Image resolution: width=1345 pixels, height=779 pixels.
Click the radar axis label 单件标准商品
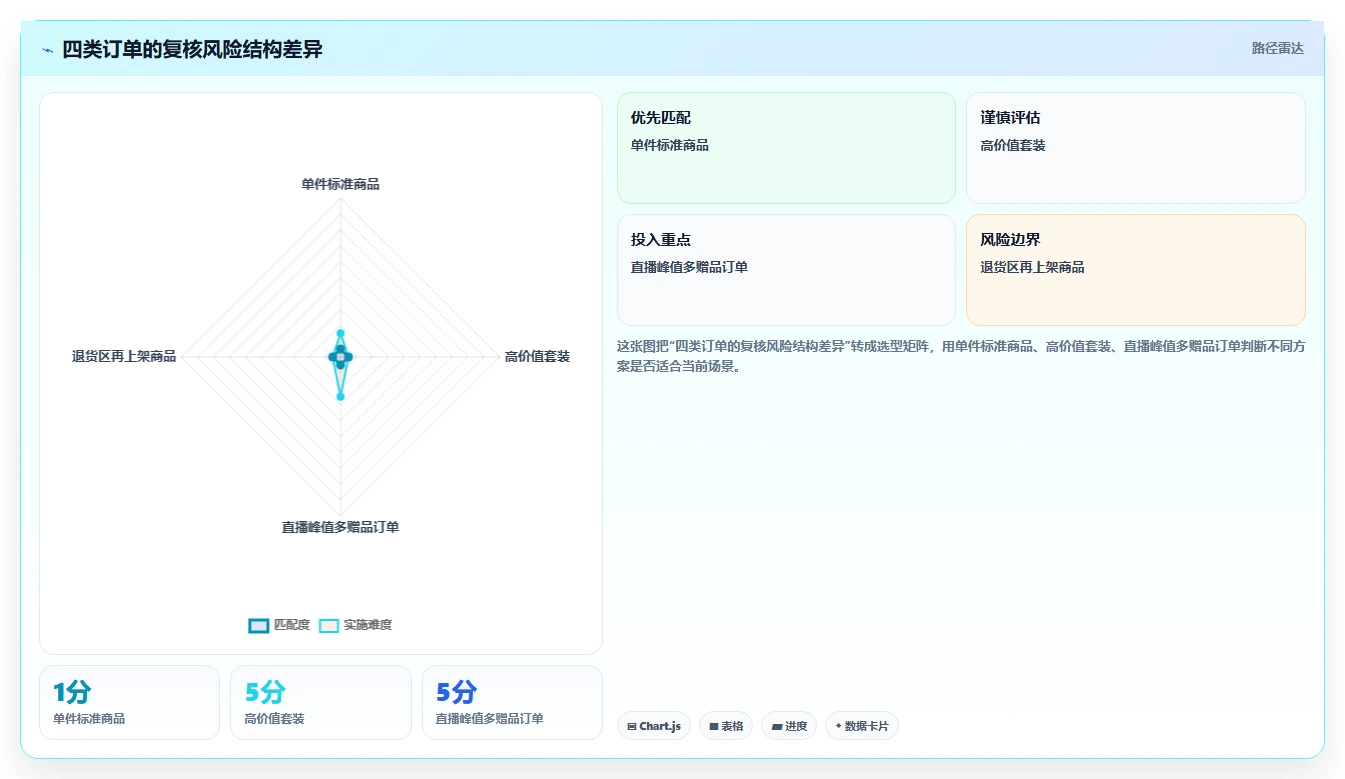tap(340, 184)
